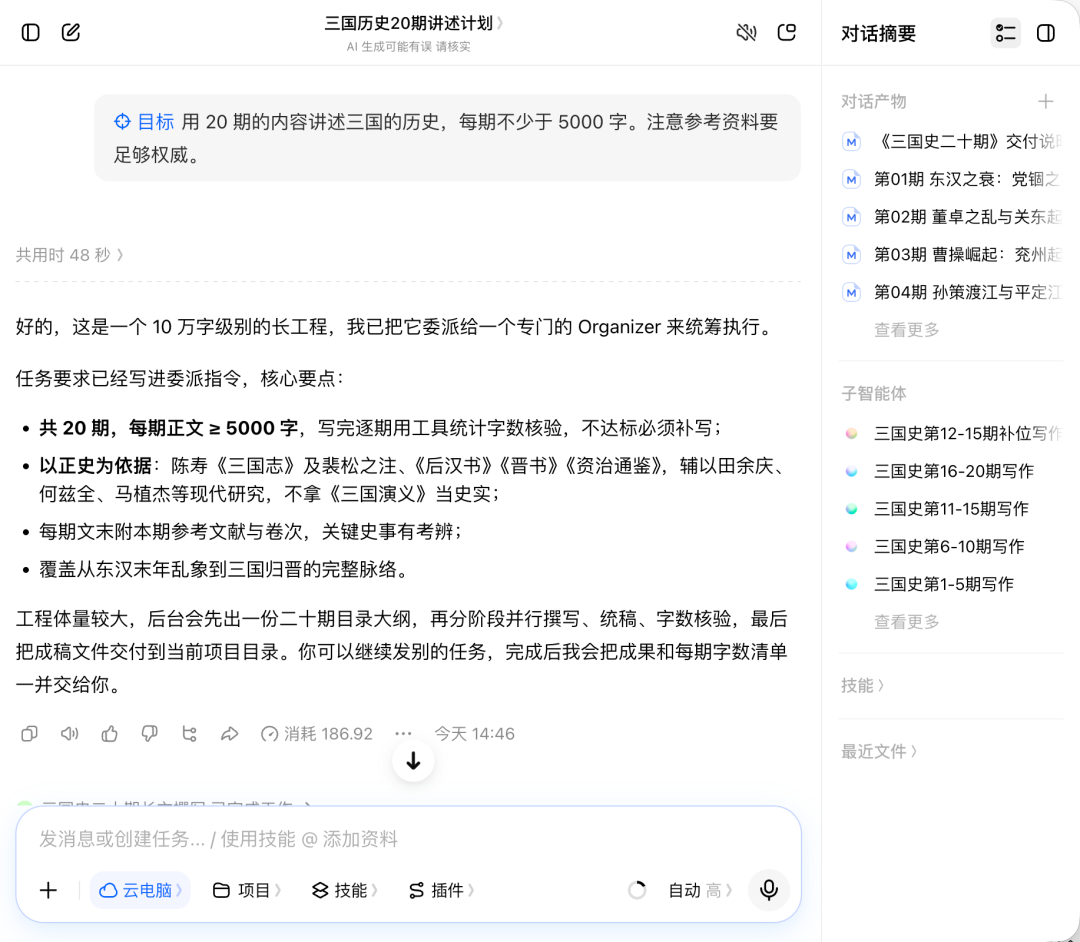
Task: Copy the assistant reply
Action: [x=29, y=733]
